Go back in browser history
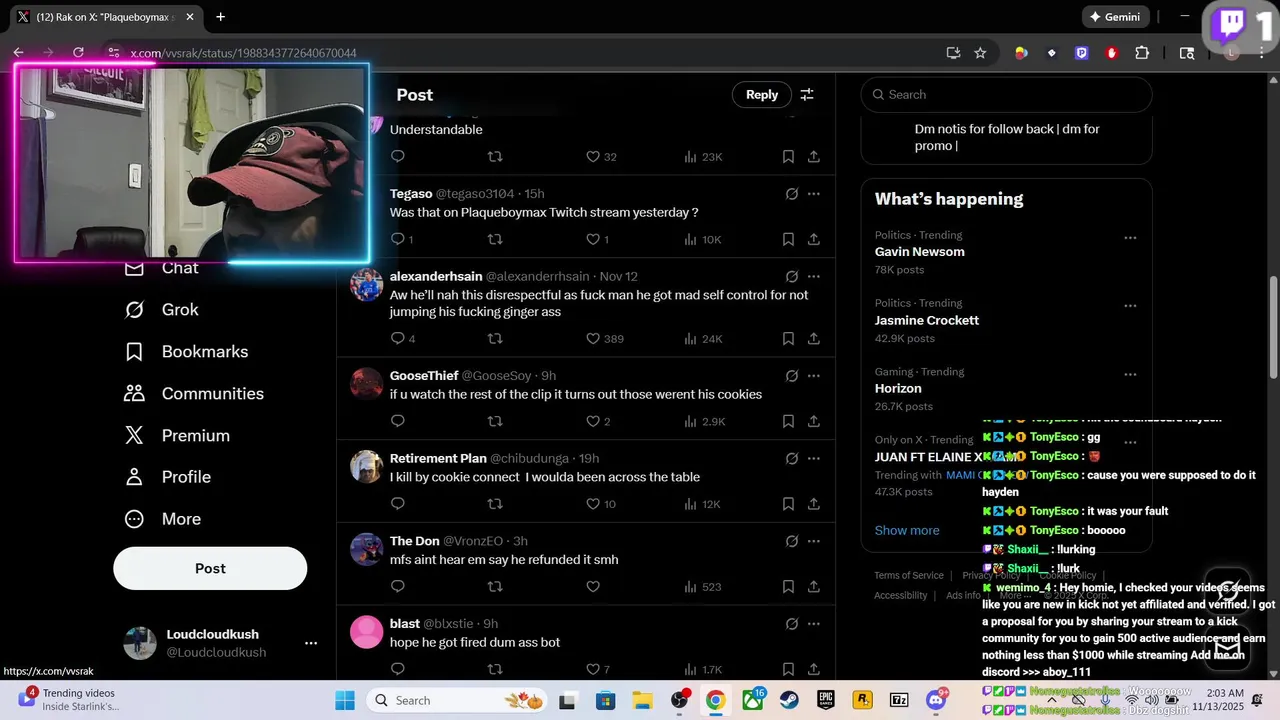This screenshot has height=720, width=1280. [18, 53]
